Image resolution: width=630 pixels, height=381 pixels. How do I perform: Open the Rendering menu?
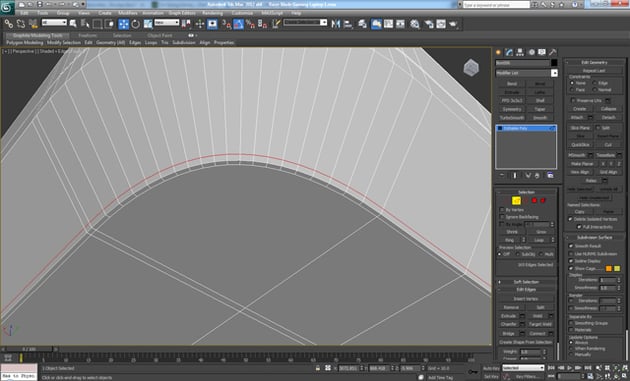[x=213, y=13]
